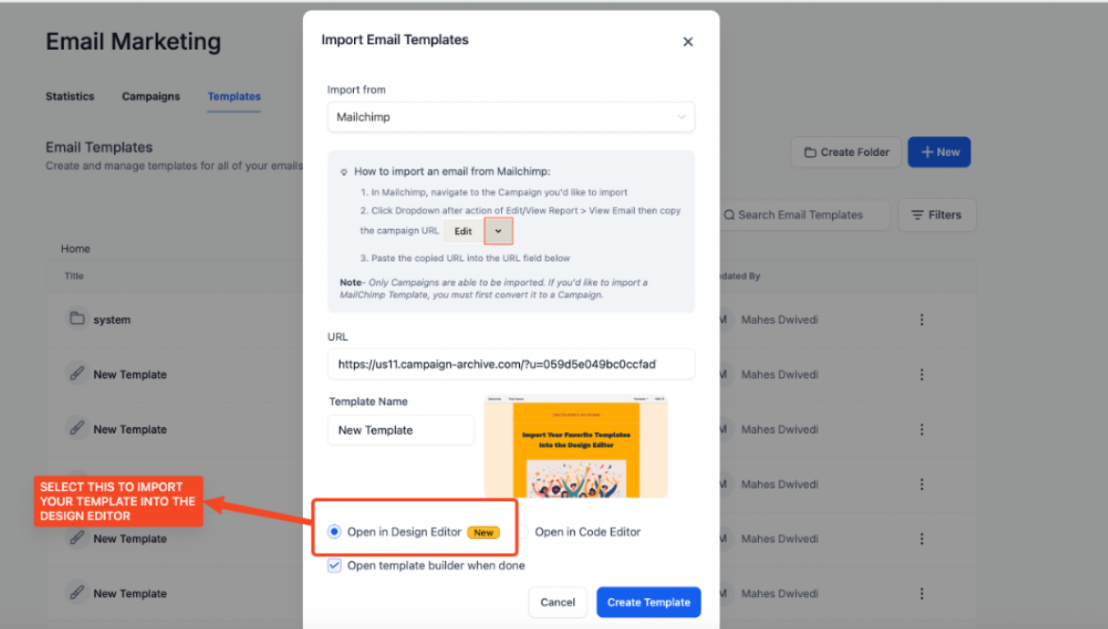Open three-dot menu for system row

click(x=921, y=319)
